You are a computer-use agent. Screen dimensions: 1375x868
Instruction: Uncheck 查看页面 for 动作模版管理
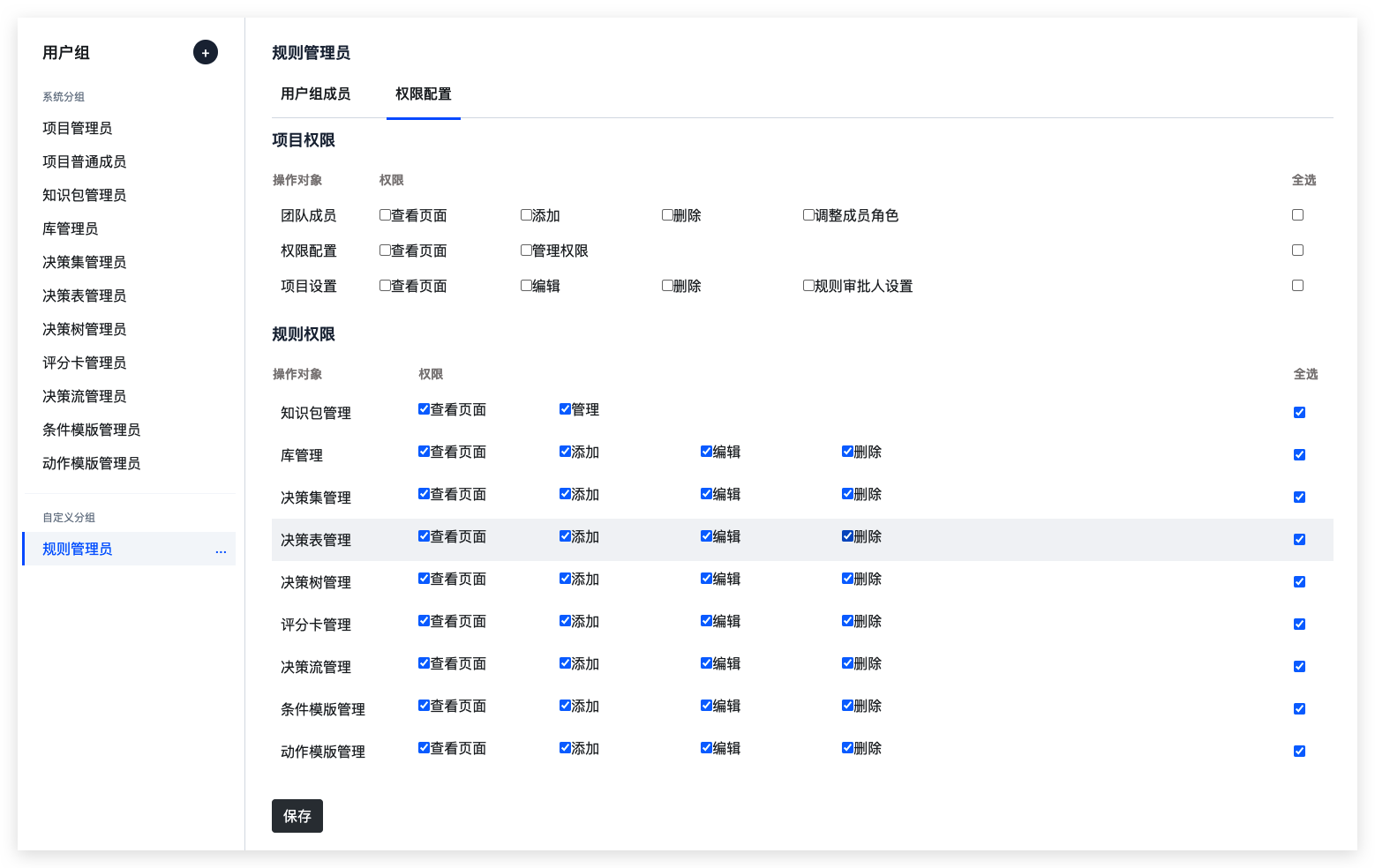pyautogui.click(x=424, y=748)
